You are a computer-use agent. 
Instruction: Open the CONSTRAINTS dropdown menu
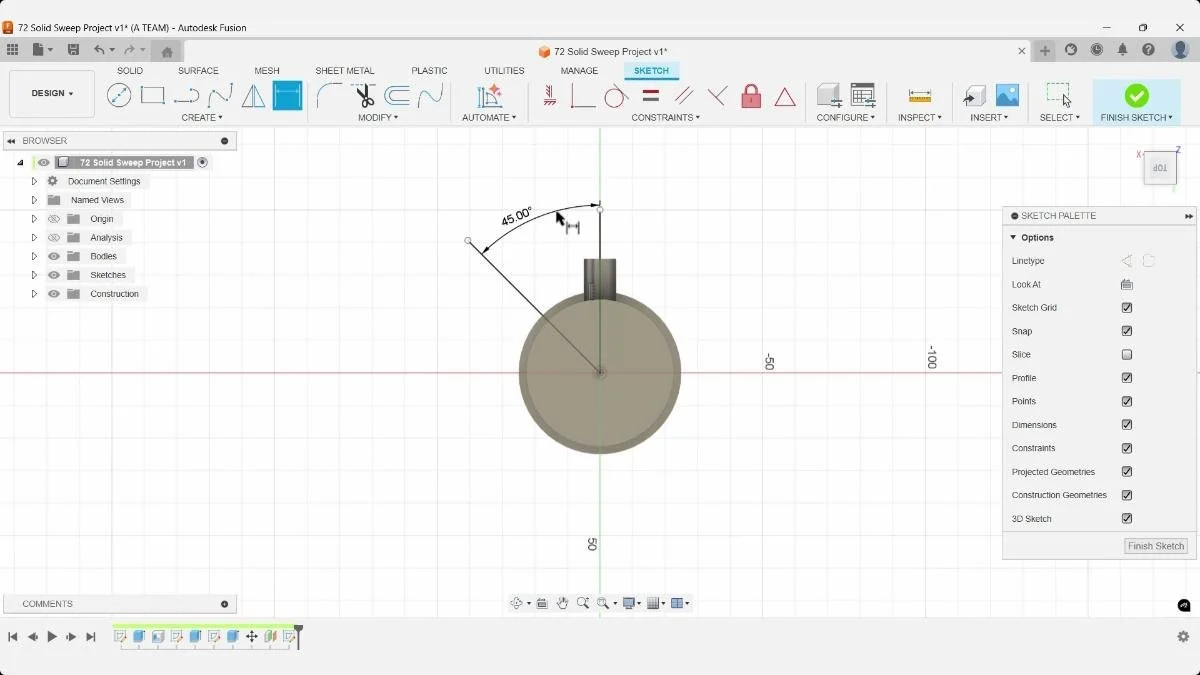(x=665, y=118)
